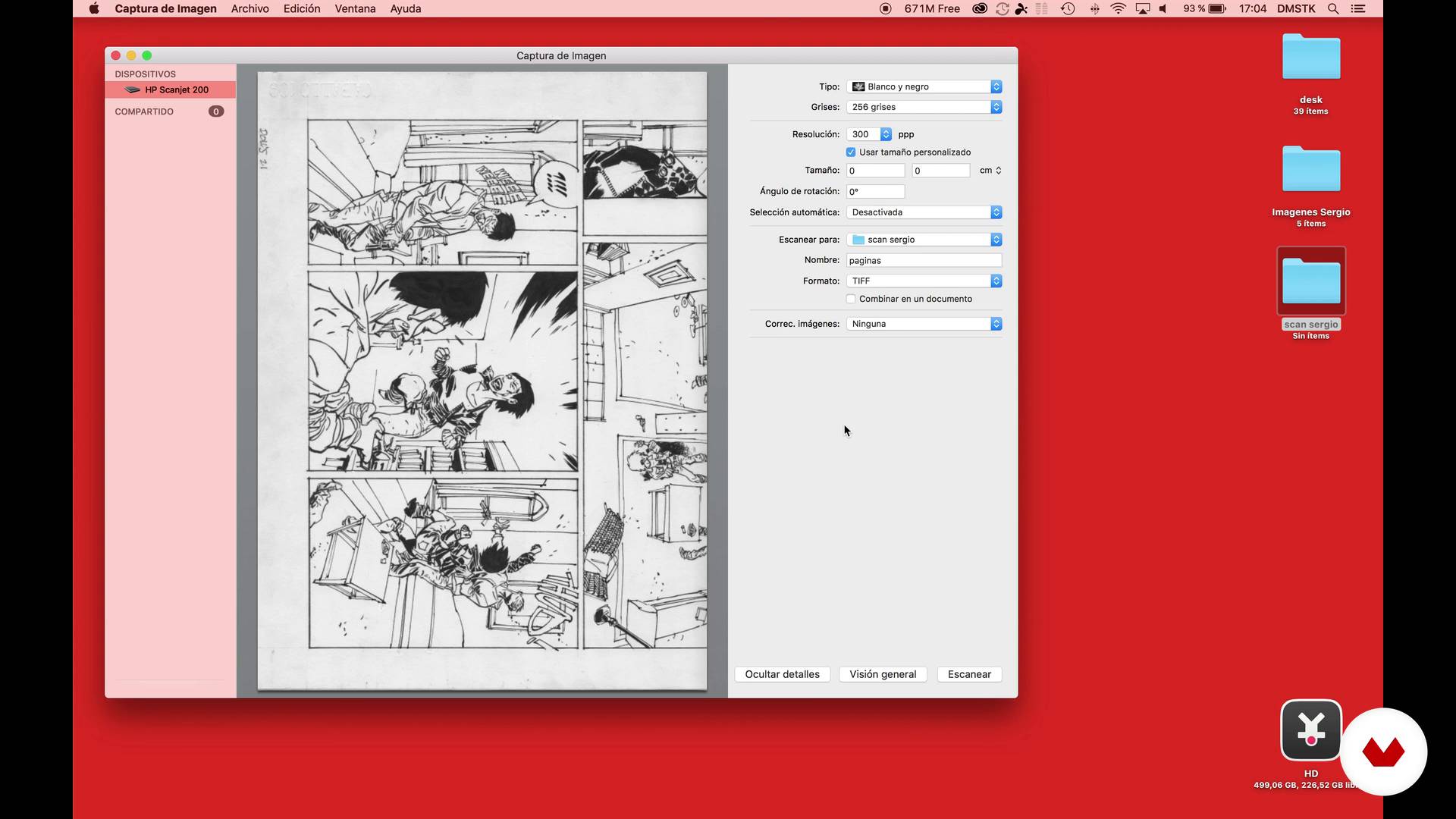1456x819 pixels.
Task: Open the Archivo menu
Action: 249,8
